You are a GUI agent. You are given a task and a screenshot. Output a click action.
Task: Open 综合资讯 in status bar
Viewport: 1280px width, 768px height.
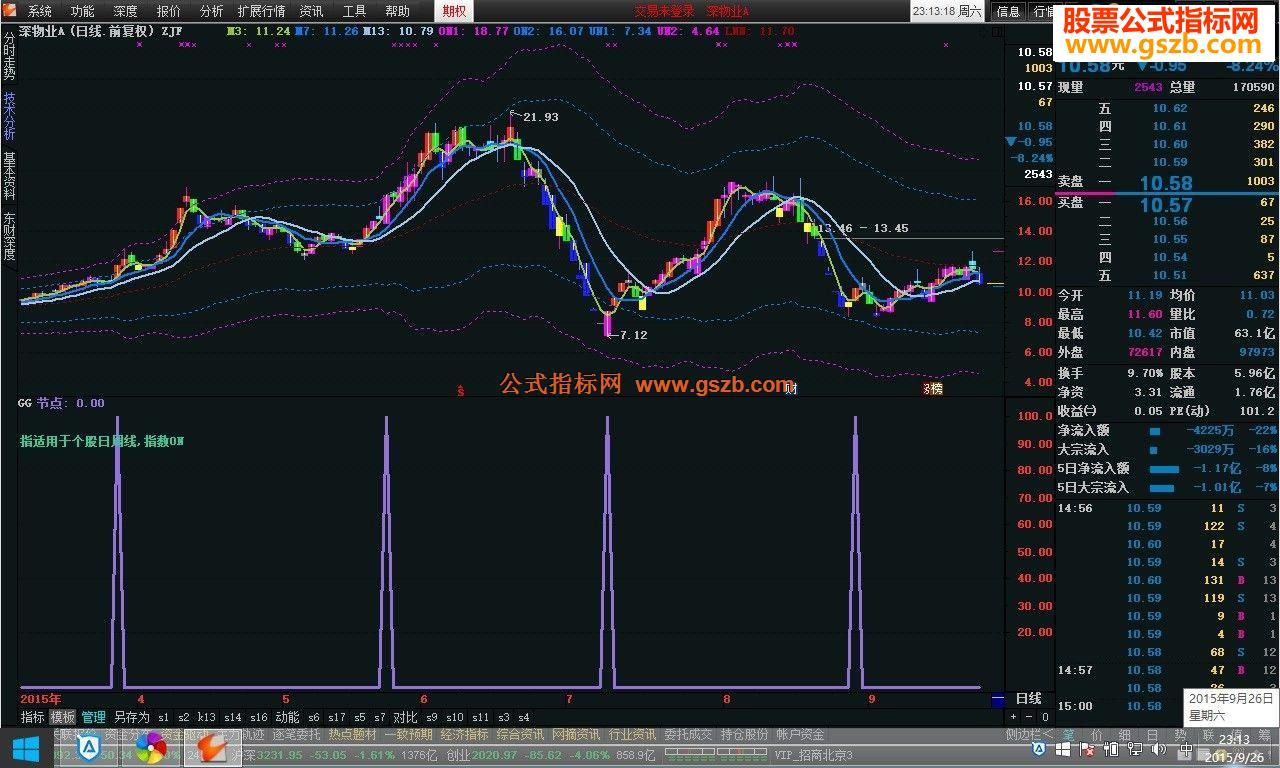[520, 734]
